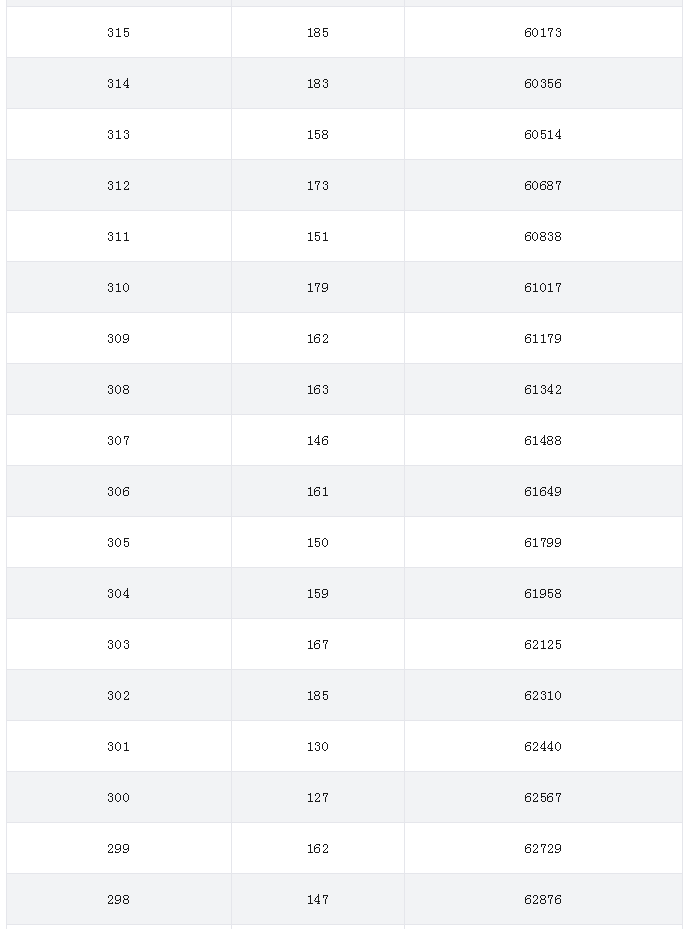Select the cumulative value 61017
690x929 pixels.
pyautogui.click(x=543, y=287)
